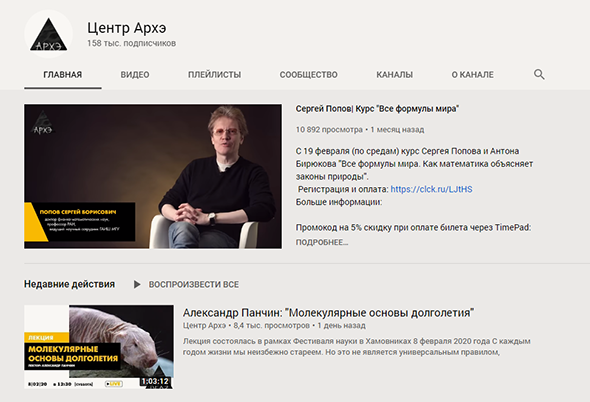Open the Молекулярные основы долголетия lecture thumbnail
590x402 pixels.
99,347
